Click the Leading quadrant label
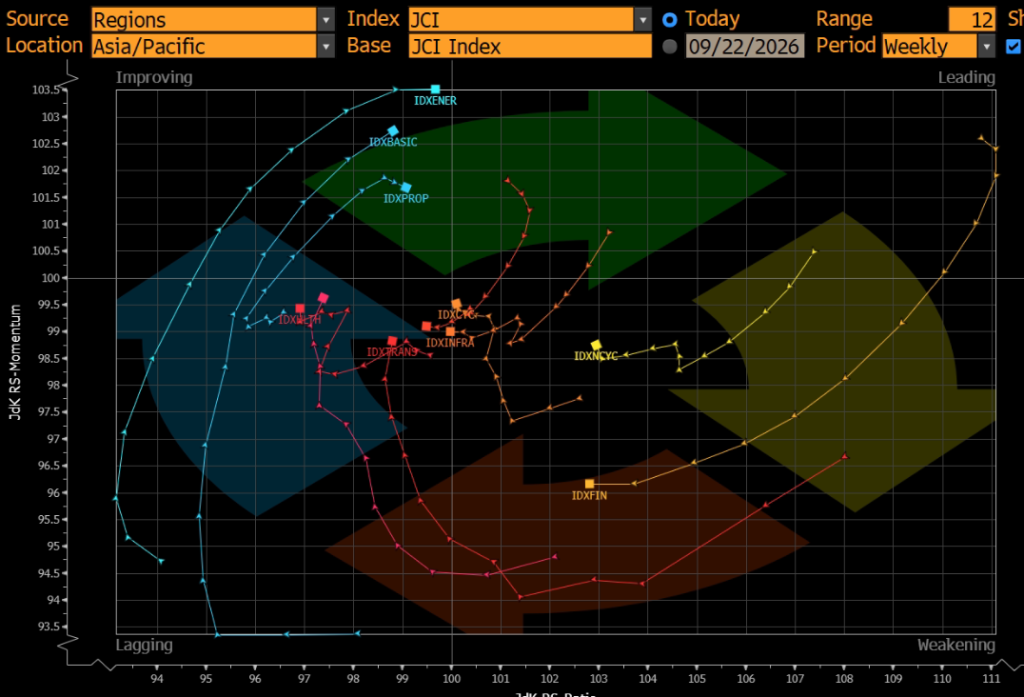The height and width of the screenshot is (697, 1024). click(x=967, y=78)
